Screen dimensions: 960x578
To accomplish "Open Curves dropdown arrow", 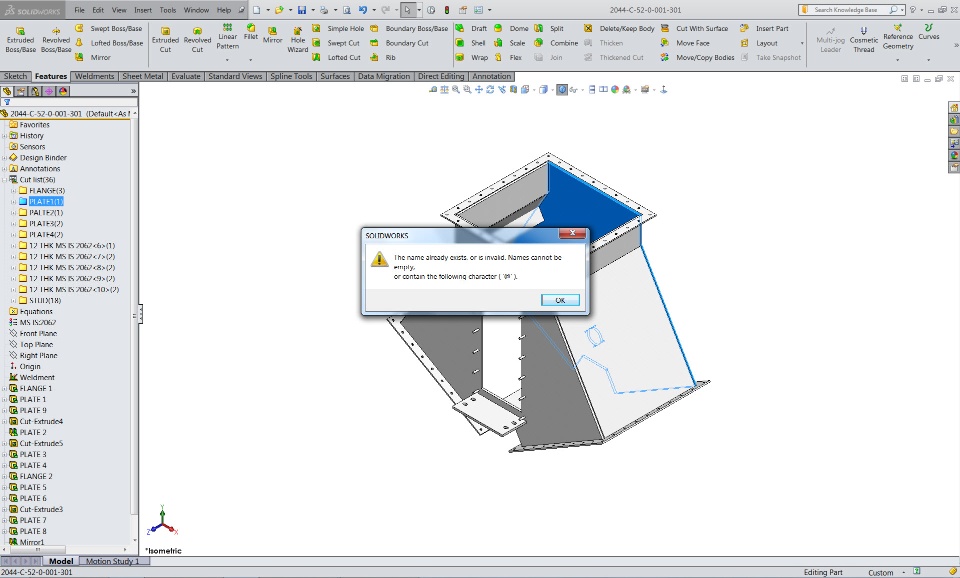I will (x=929, y=59).
